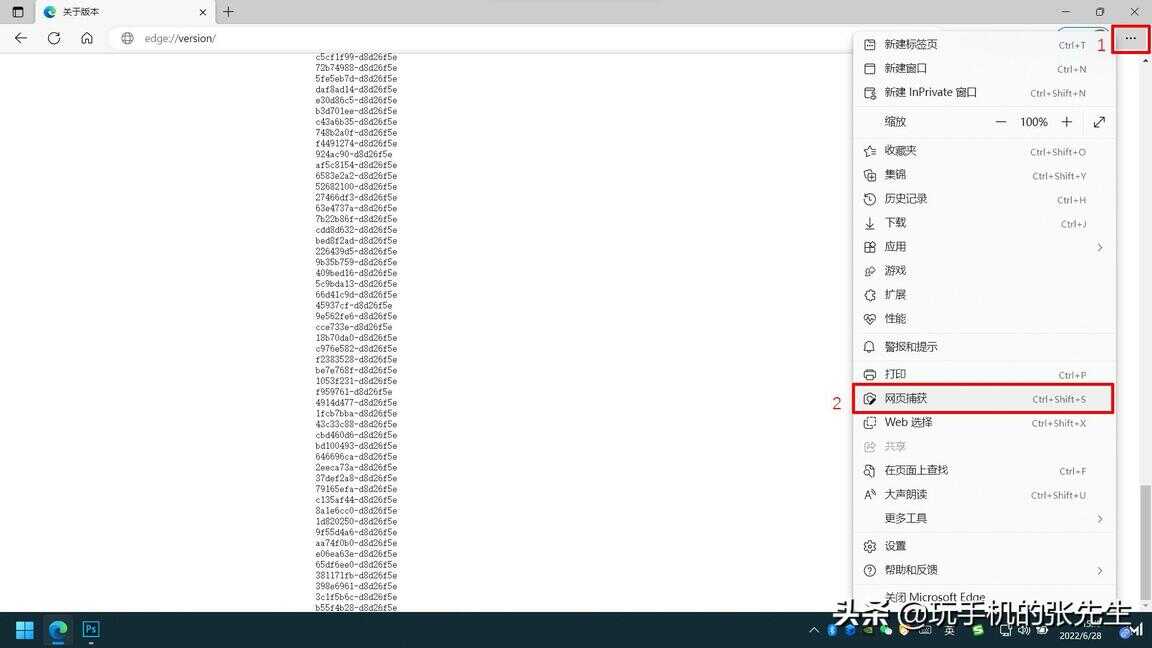Click the 网页捕获 capture icon
The height and width of the screenshot is (648, 1152).
click(x=870, y=399)
